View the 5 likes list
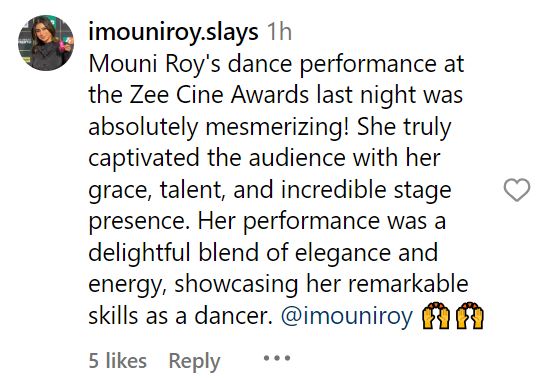Screen dimensions: 553x378 [117, 360]
